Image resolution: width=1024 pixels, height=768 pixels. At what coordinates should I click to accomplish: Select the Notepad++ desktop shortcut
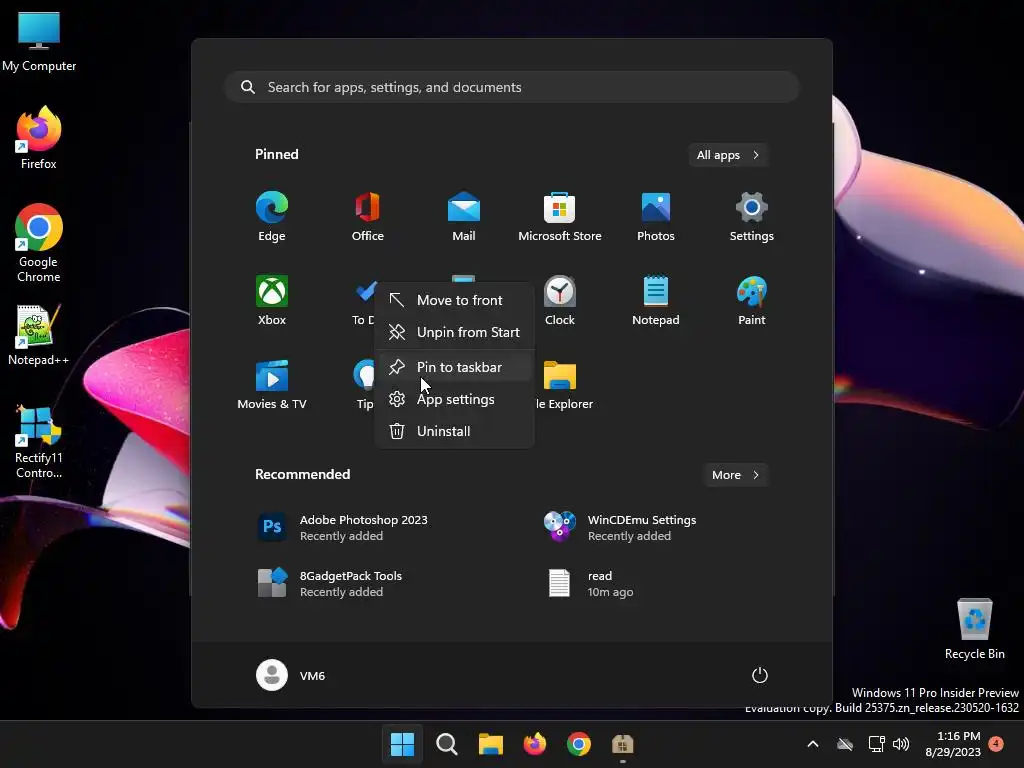coord(39,334)
